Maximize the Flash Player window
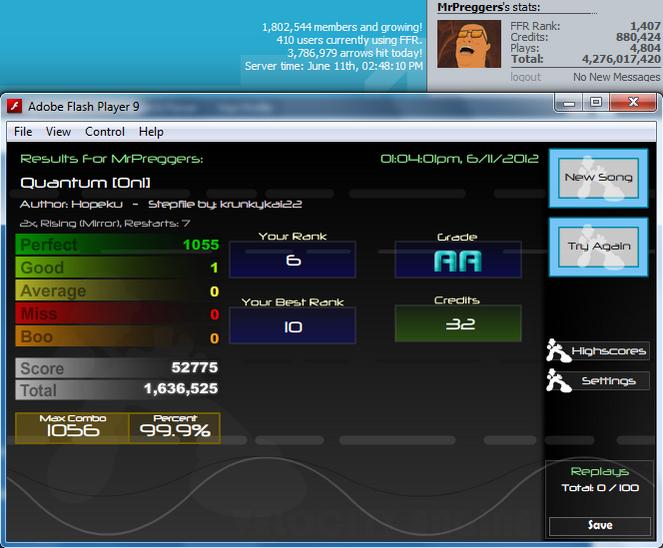 point(596,102)
